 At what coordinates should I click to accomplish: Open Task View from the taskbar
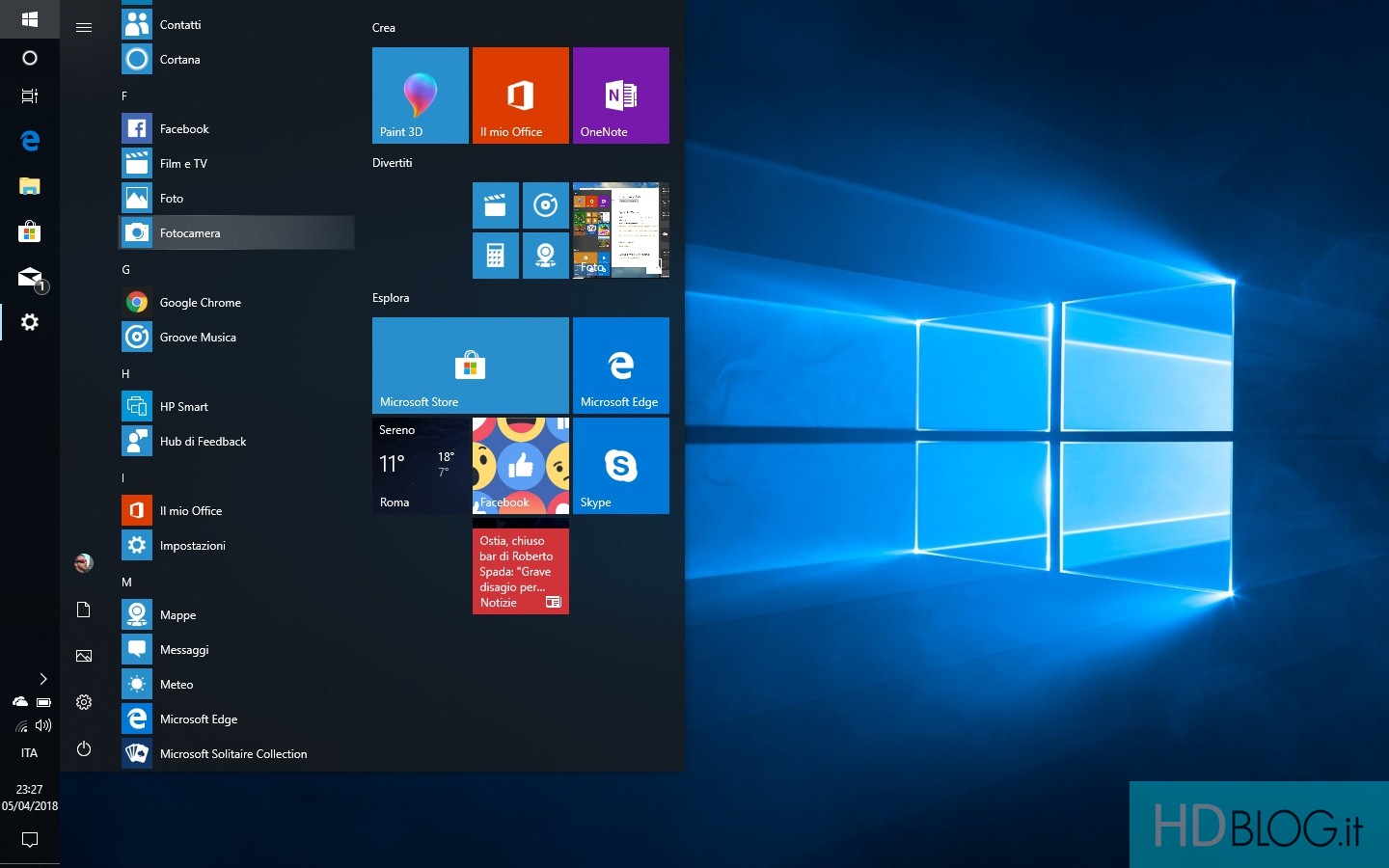(x=30, y=95)
